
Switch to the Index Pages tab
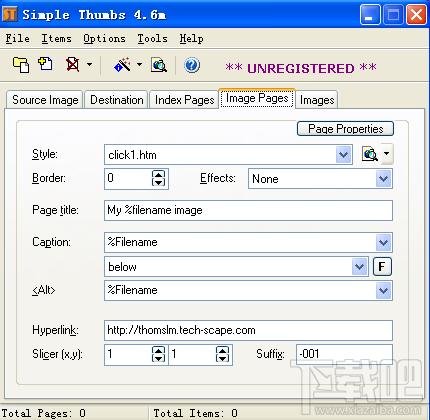184,100
